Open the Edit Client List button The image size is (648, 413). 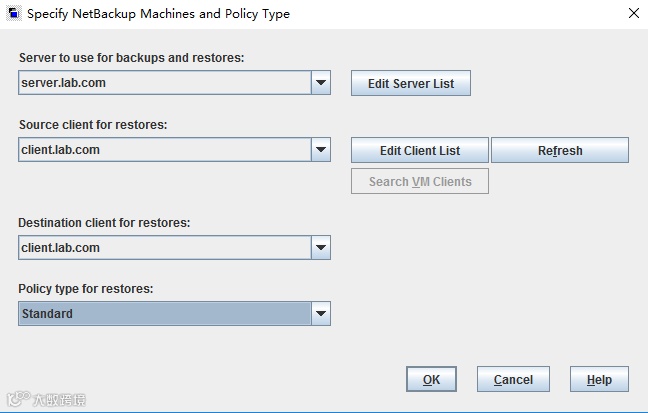tap(420, 150)
